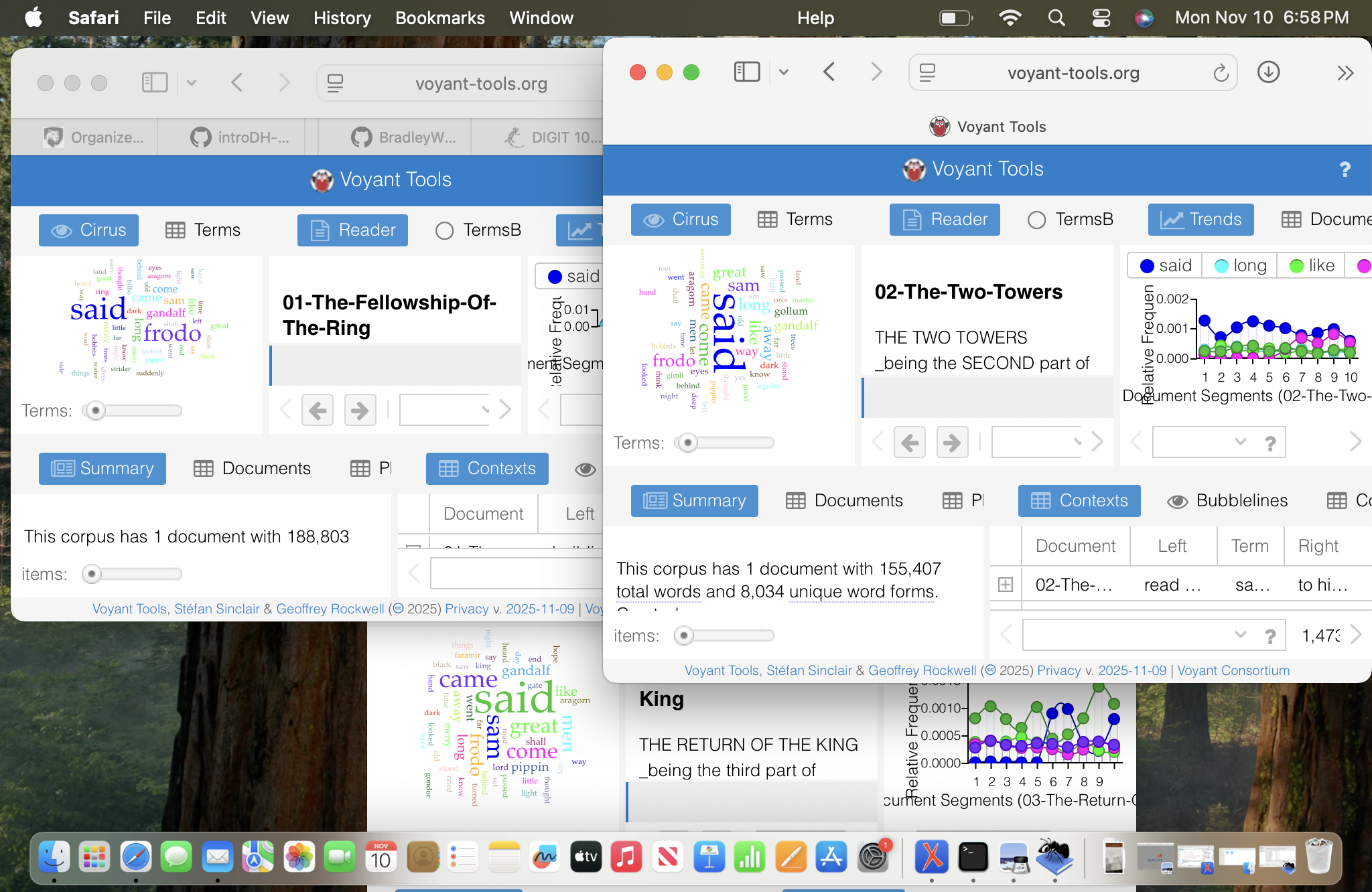Select the Contexts tool

1079,501
